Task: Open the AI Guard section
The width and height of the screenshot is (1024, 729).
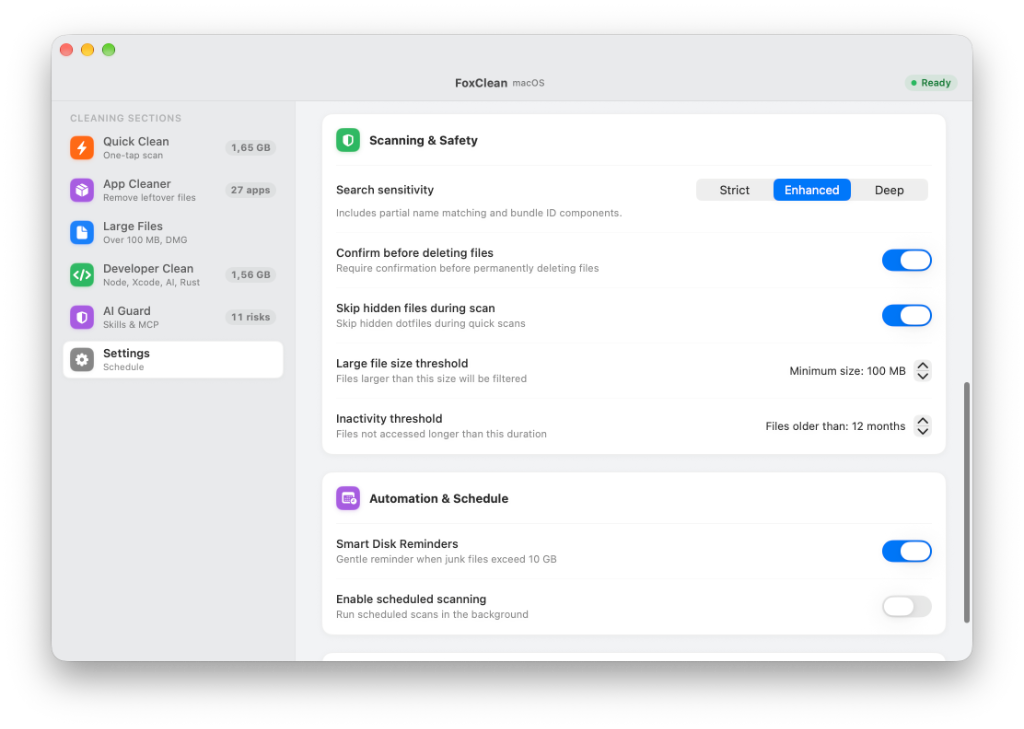Action: point(173,317)
